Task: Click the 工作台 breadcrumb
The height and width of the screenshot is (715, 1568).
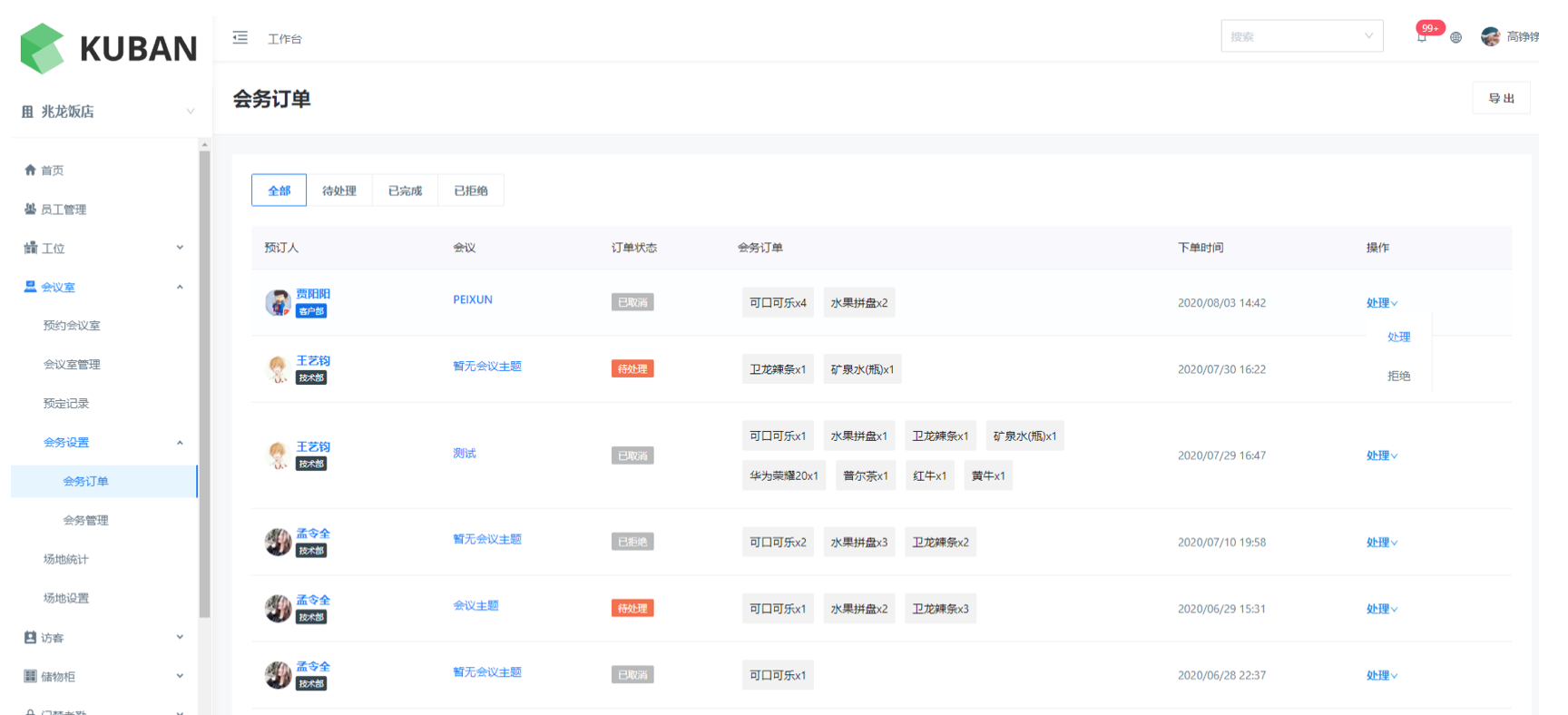Action: pyautogui.click(x=285, y=39)
